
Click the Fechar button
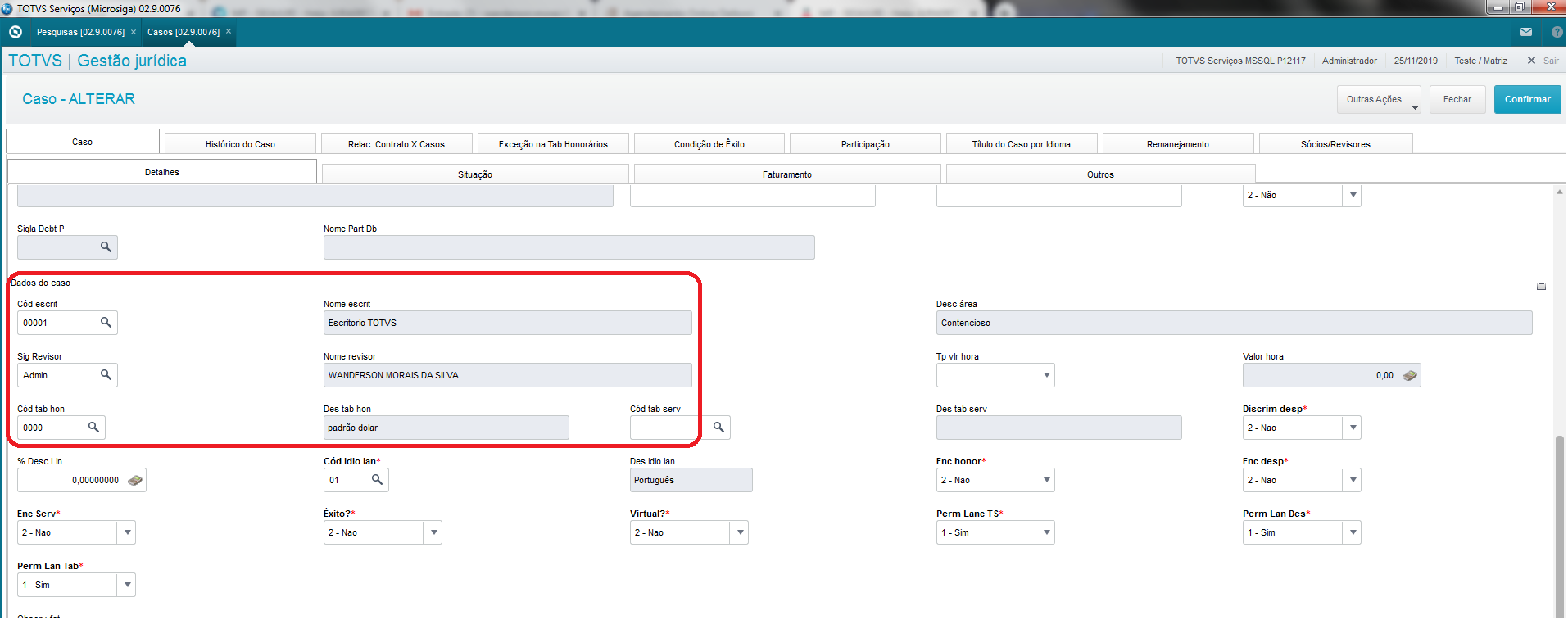click(x=1457, y=99)
